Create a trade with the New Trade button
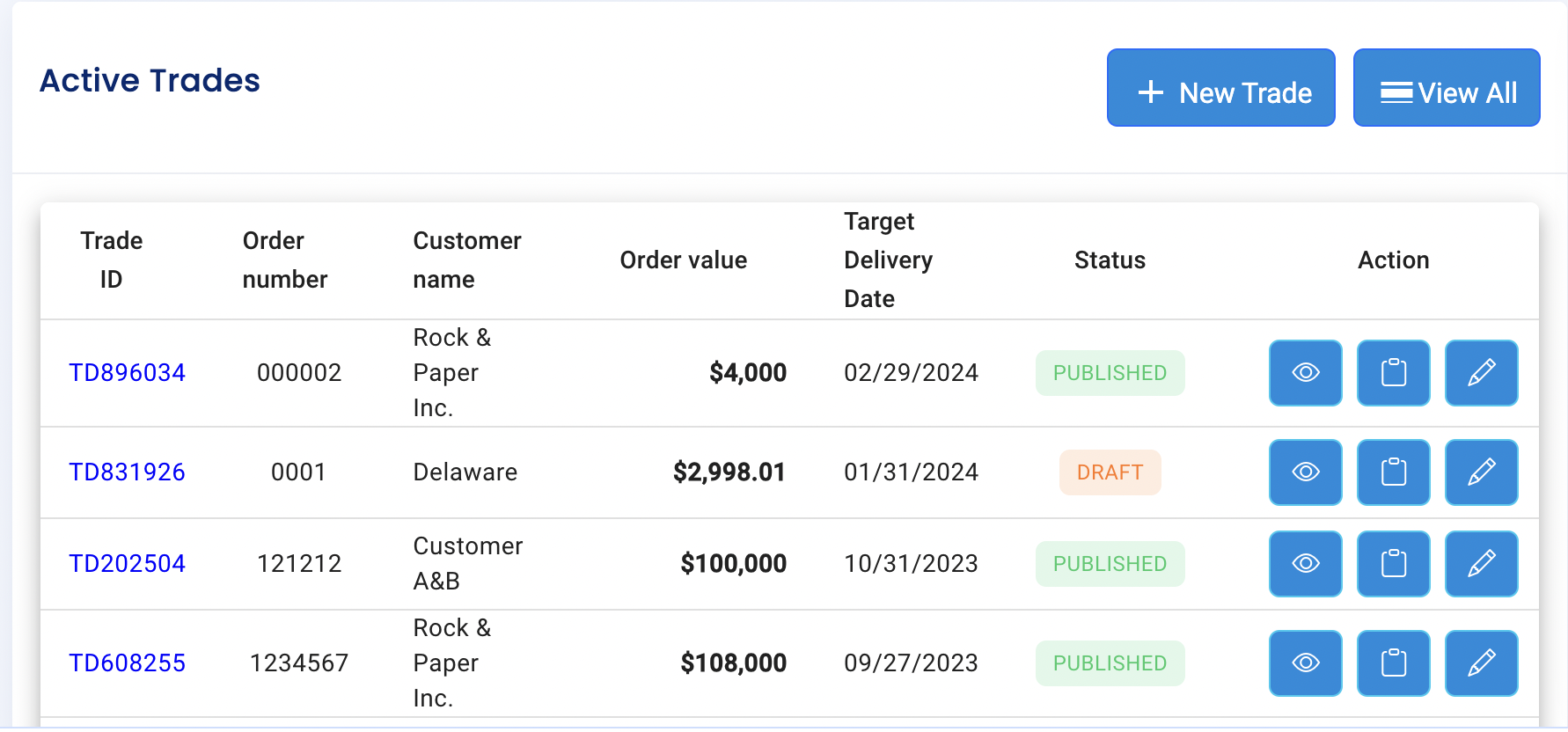Viewport: 1568px width, 732px height. [1220, 88]
